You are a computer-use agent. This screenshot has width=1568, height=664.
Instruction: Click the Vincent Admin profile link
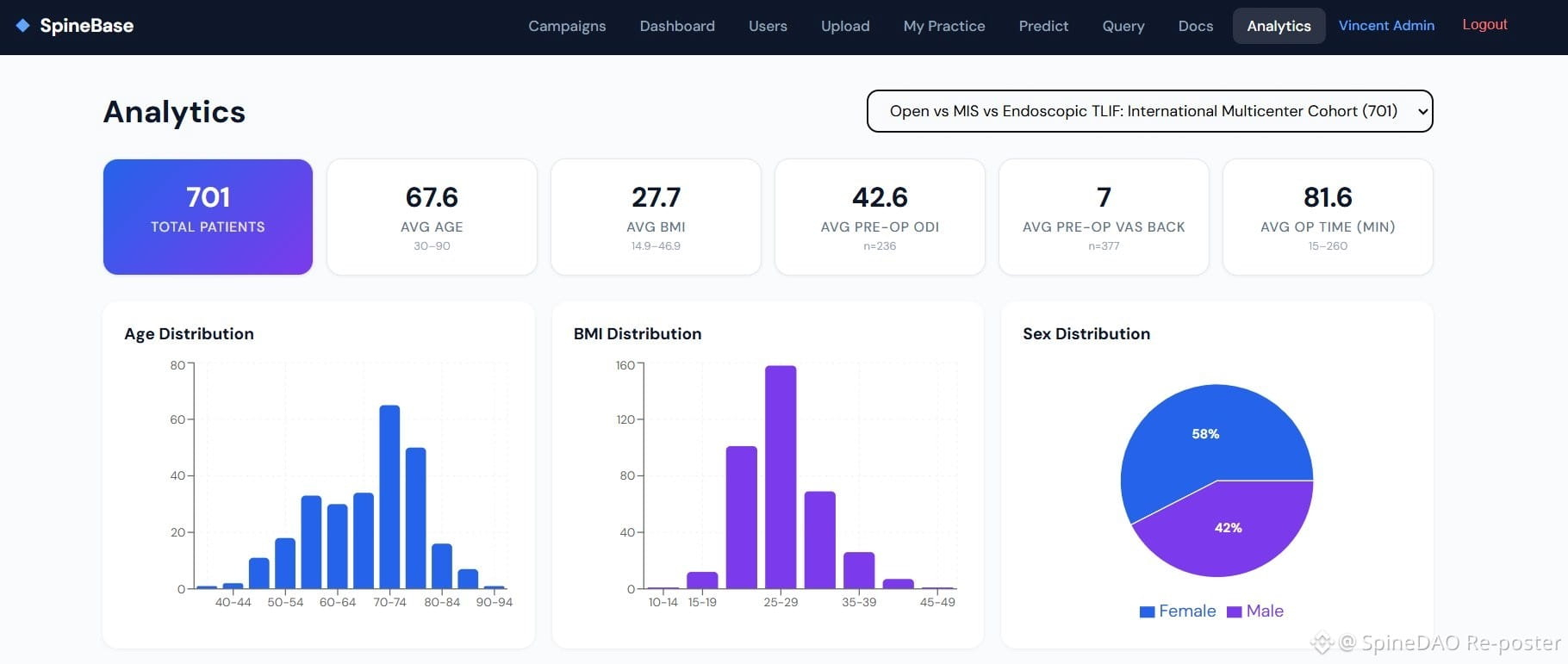pyautogui.click(x=1386, y=26)
